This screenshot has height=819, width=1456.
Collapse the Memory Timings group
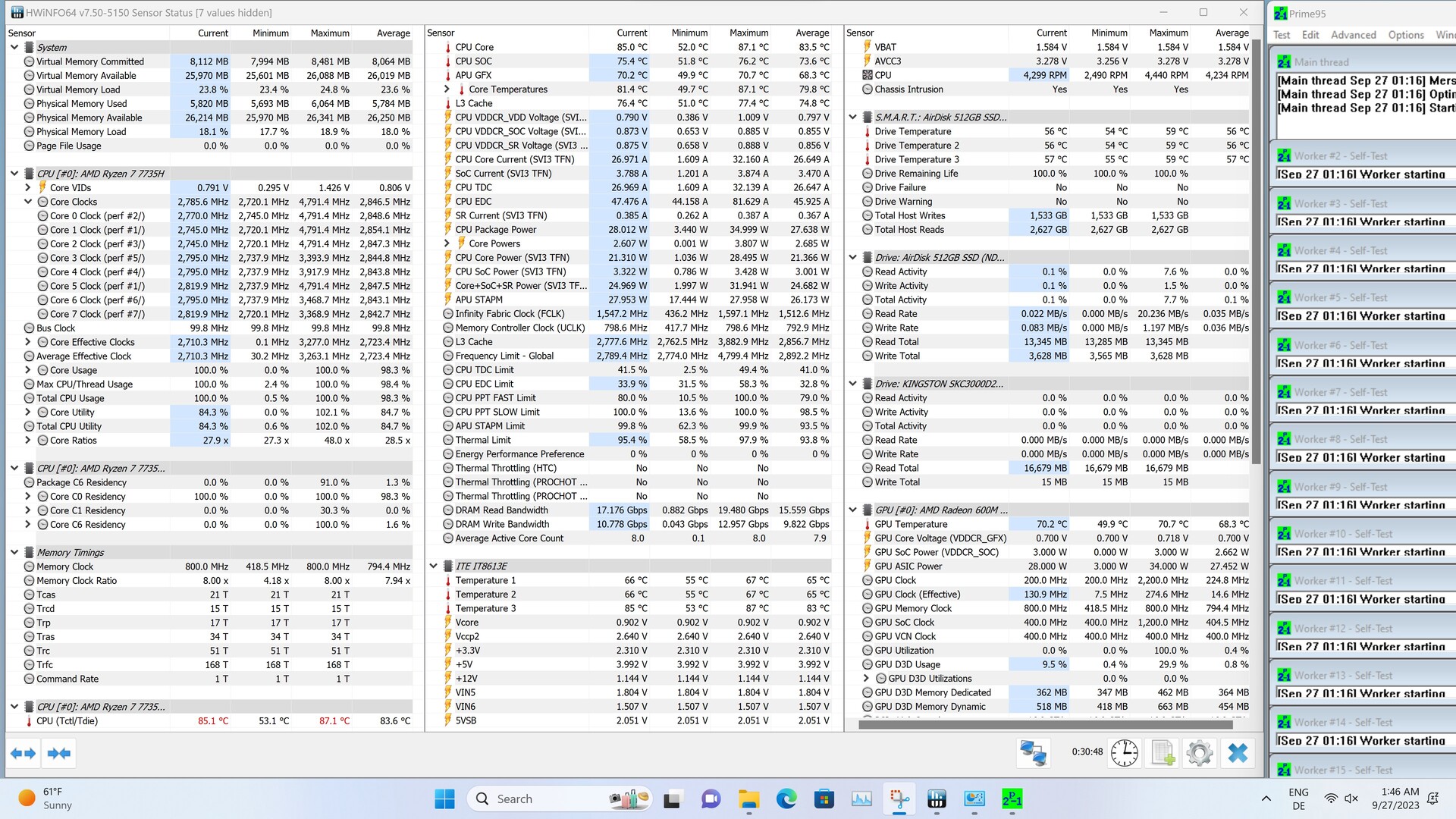click(14, 553)
